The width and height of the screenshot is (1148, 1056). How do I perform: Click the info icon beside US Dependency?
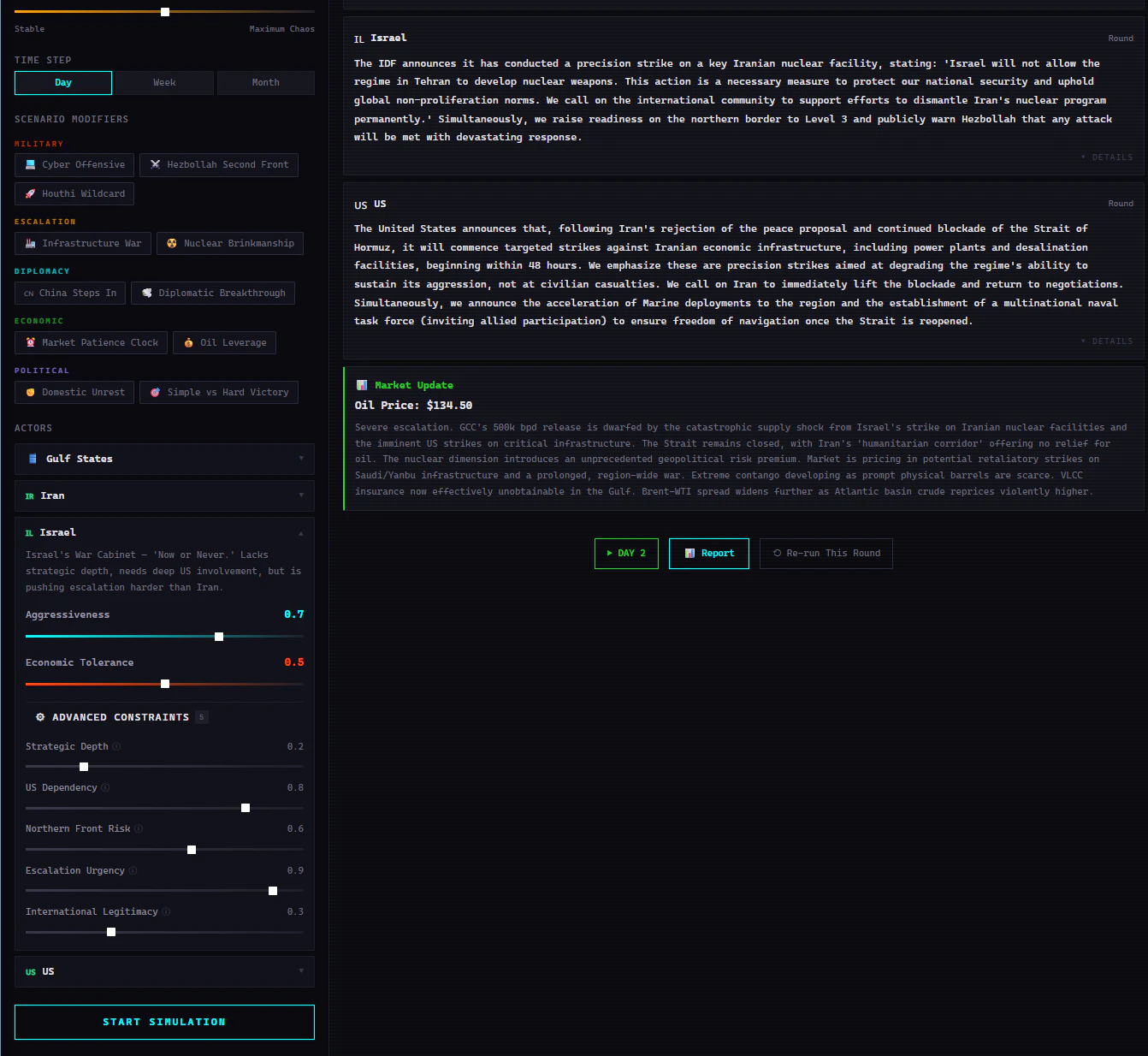105,788
